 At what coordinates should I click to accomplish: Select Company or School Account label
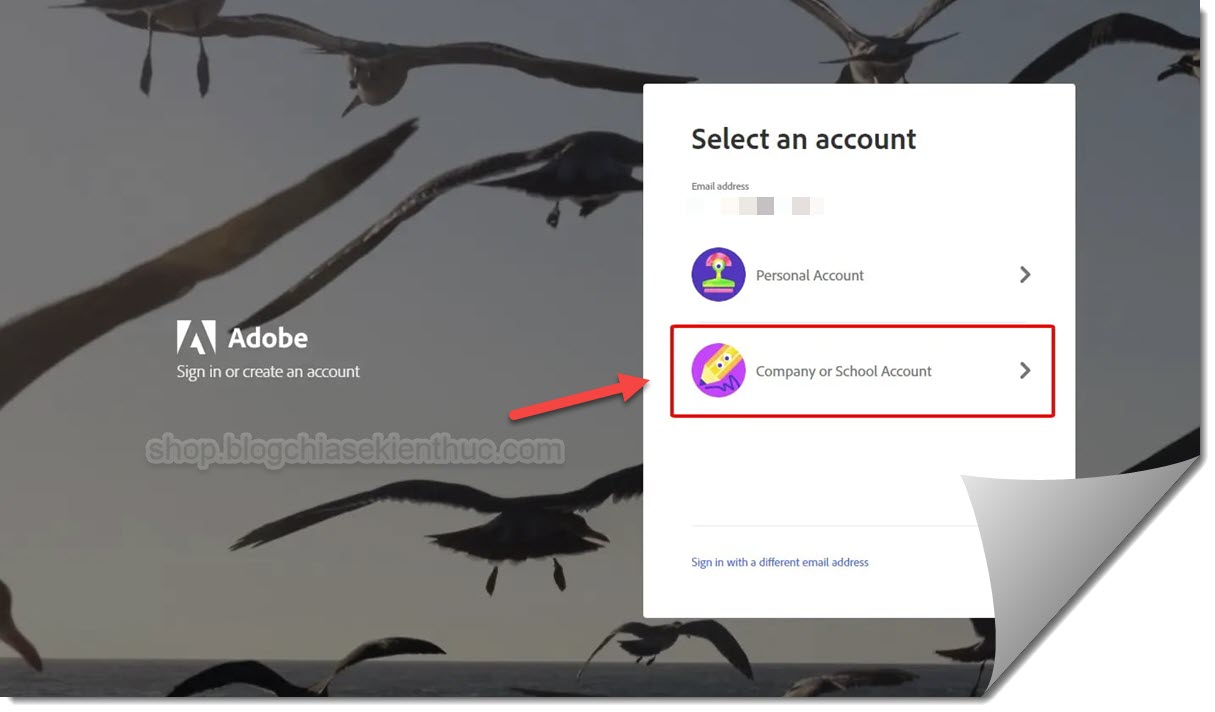843,371
